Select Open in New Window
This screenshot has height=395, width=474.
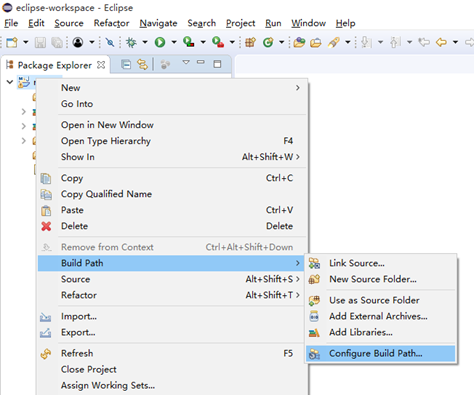click(172, 125)
